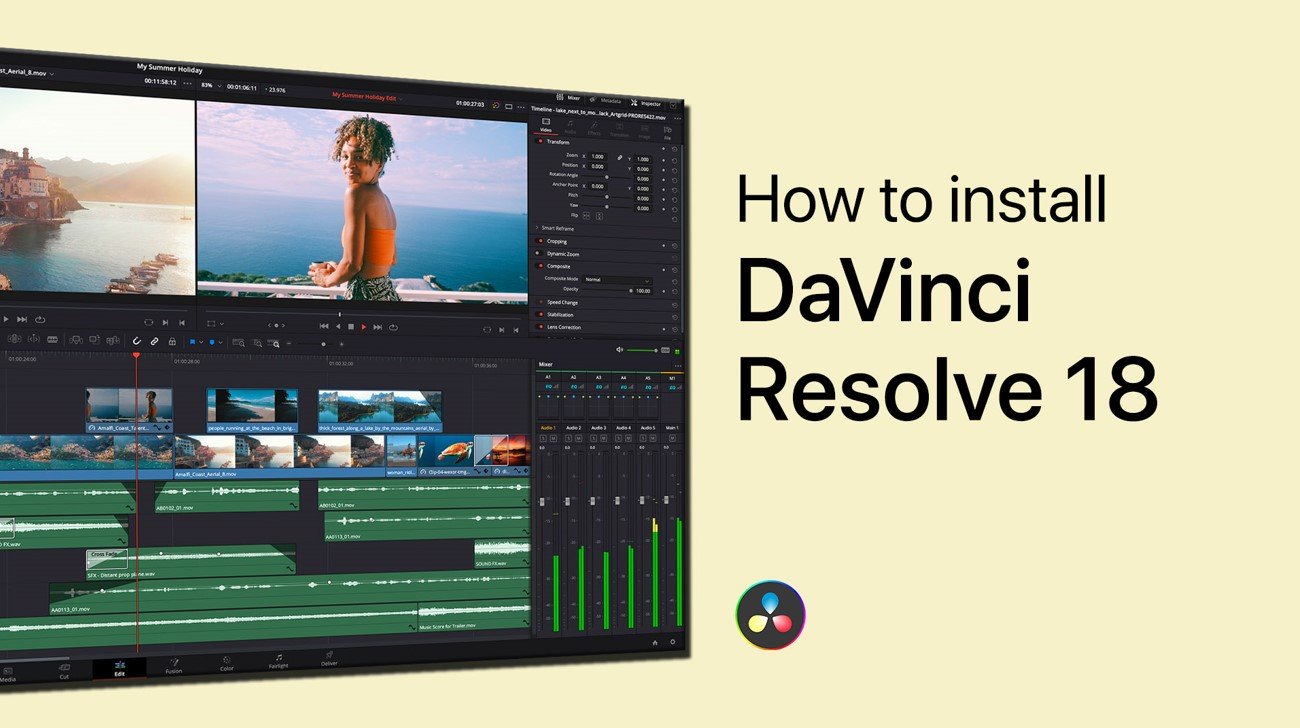Toggle linked selection chain icon
1300x728 pixels.
click(x=154, y=341)
